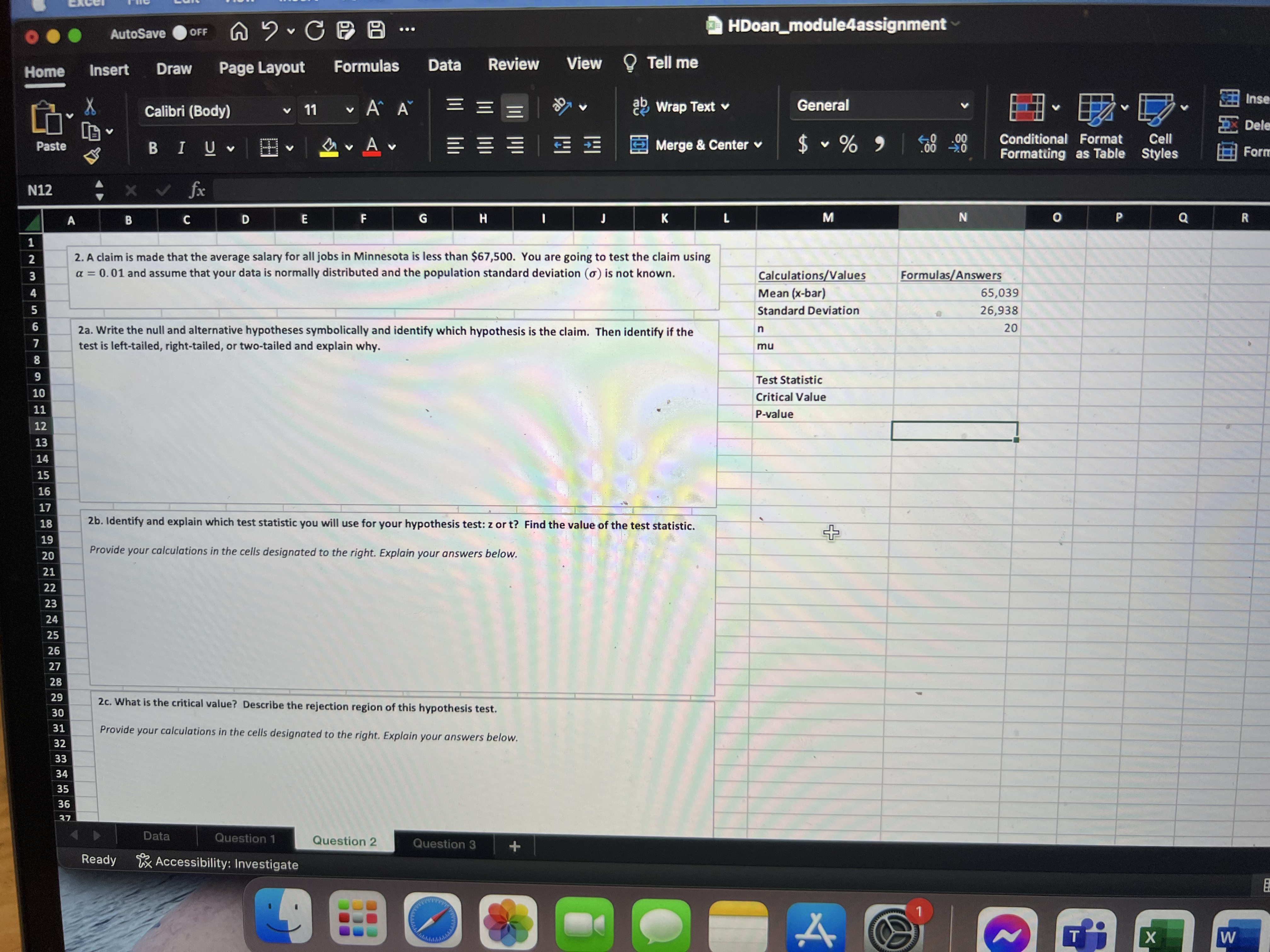The height and width of the screenshot is (952, 1270).
Task: Apply the yellow fill color swatch
Action: pos(329,147)
